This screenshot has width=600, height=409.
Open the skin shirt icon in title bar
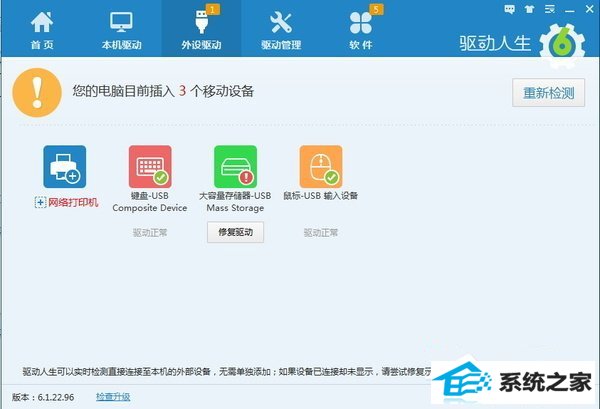pos(530,10)
